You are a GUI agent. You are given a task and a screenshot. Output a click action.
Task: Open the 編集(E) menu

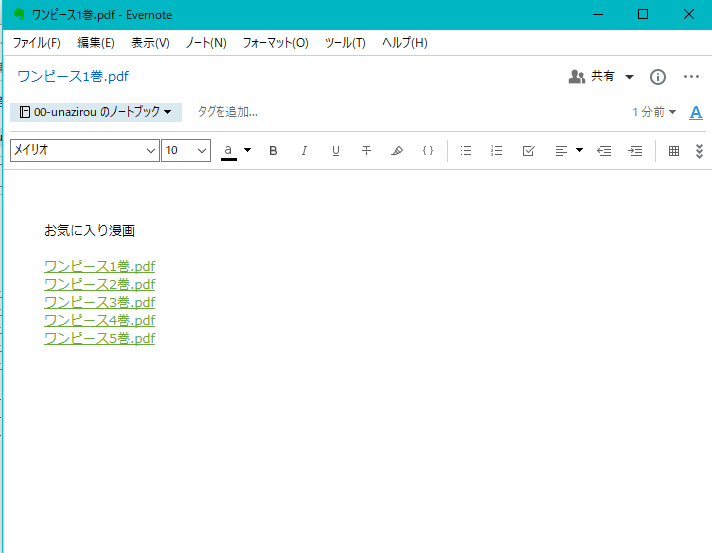[x=96, y=43]
